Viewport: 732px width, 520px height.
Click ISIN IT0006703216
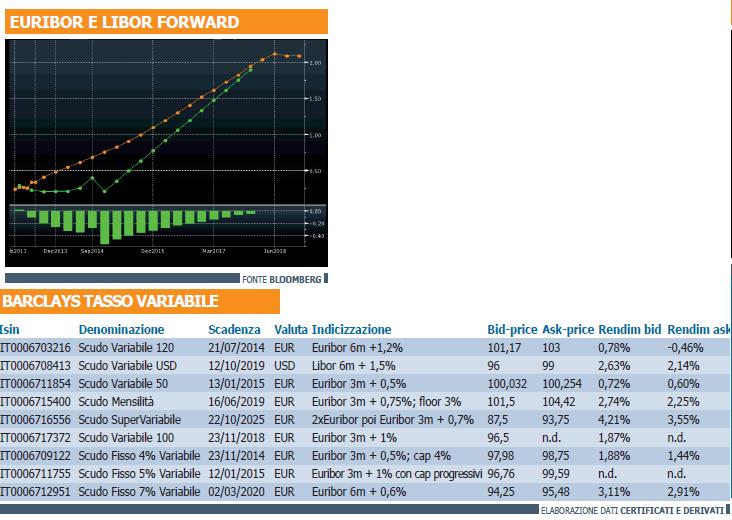click(35, 348)
